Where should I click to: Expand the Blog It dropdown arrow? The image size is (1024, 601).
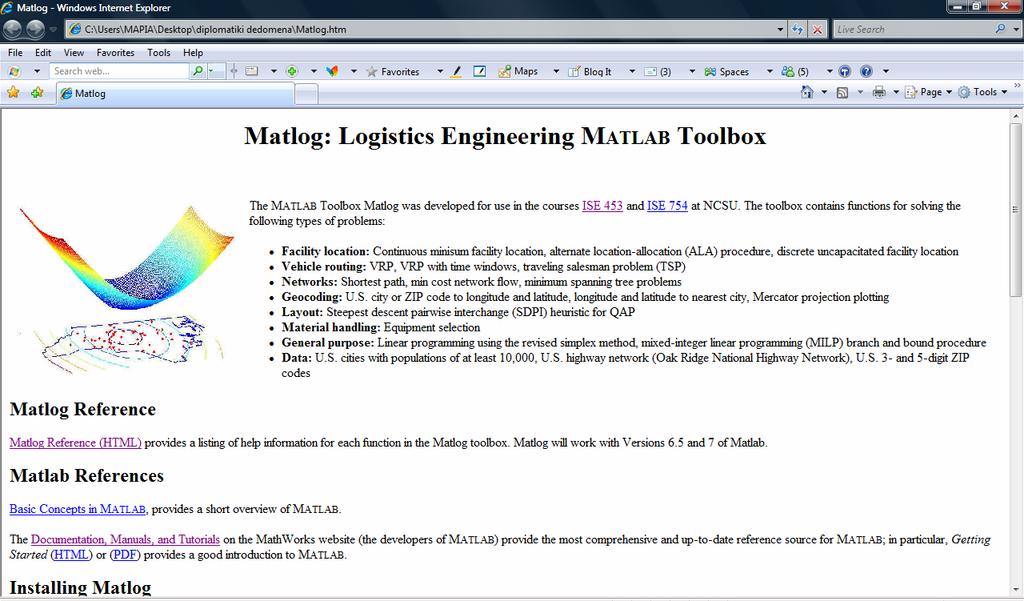point(632,71)
